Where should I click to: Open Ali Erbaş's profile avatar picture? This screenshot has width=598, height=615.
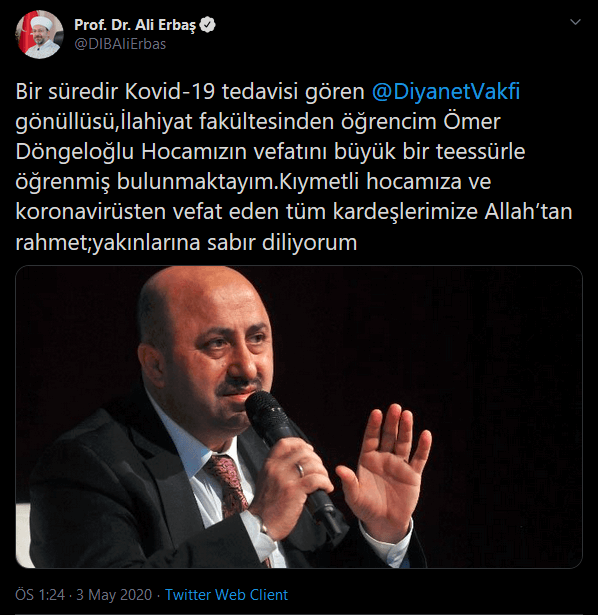pyautogui.click(x=39, y=35)
